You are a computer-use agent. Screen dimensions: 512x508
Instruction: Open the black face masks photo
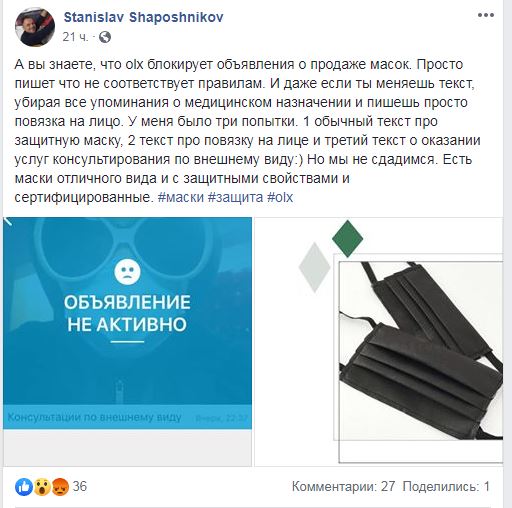pyautogui.click(x=379, y=342)
